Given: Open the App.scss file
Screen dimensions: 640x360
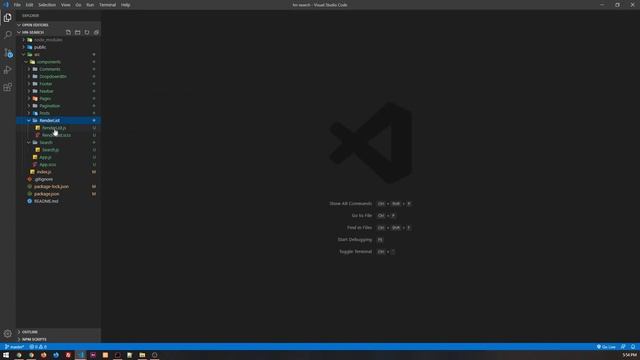Looking at the screenshot, I should coord(58,164).
